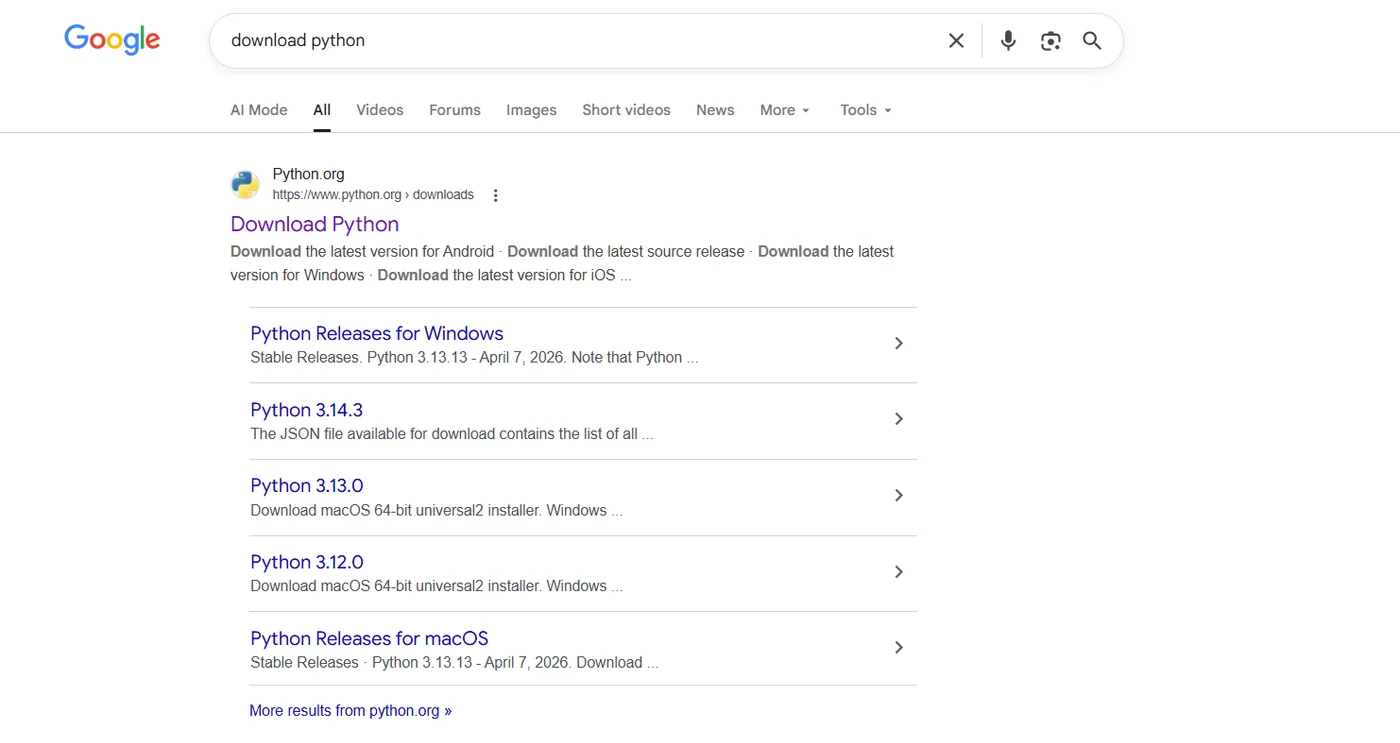Open the Forums tab

click(x=455, y=110)
